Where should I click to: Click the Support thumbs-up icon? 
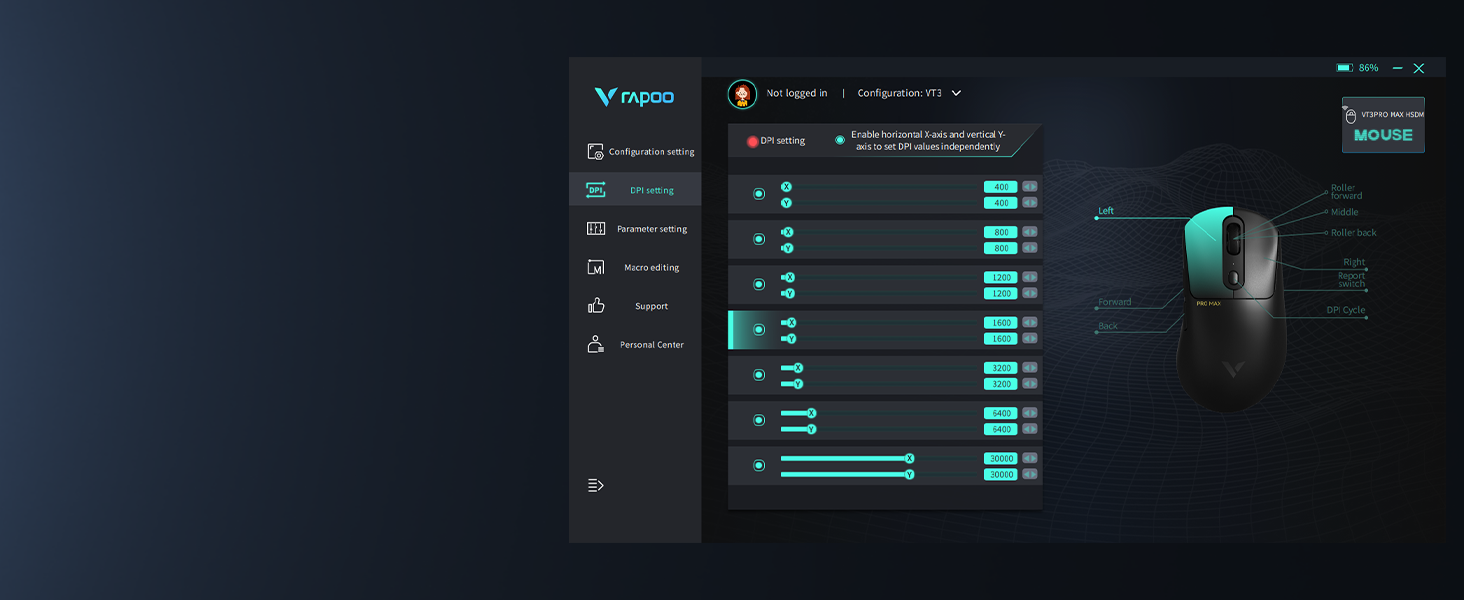pos(596,306)
